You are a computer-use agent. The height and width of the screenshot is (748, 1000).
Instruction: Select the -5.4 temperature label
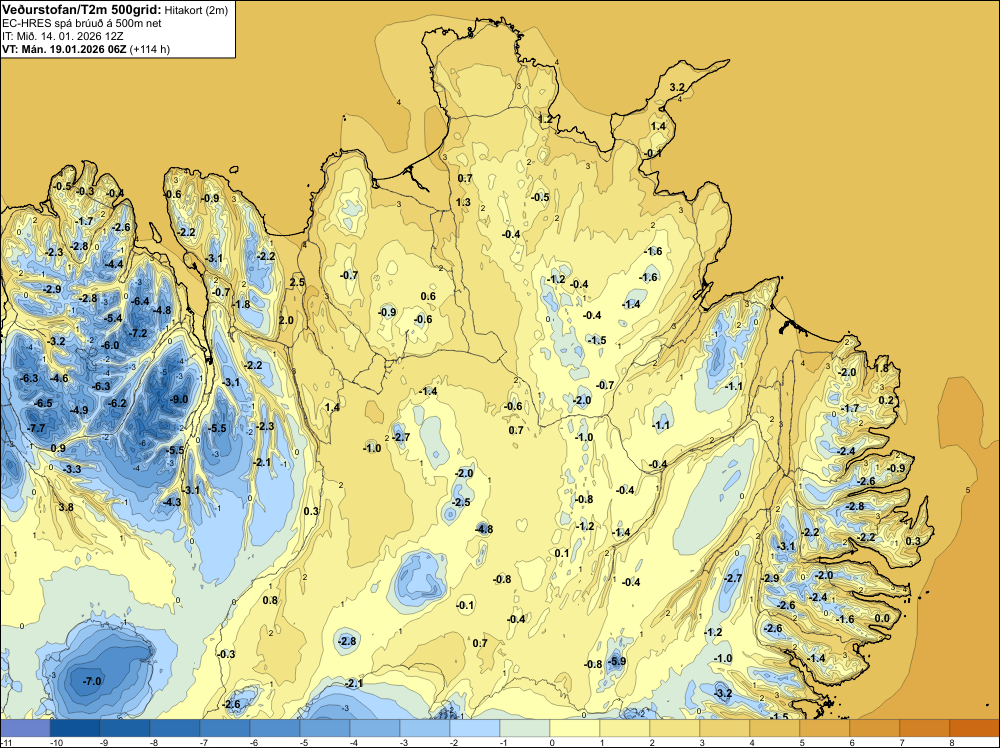click(x=114, y=318)
